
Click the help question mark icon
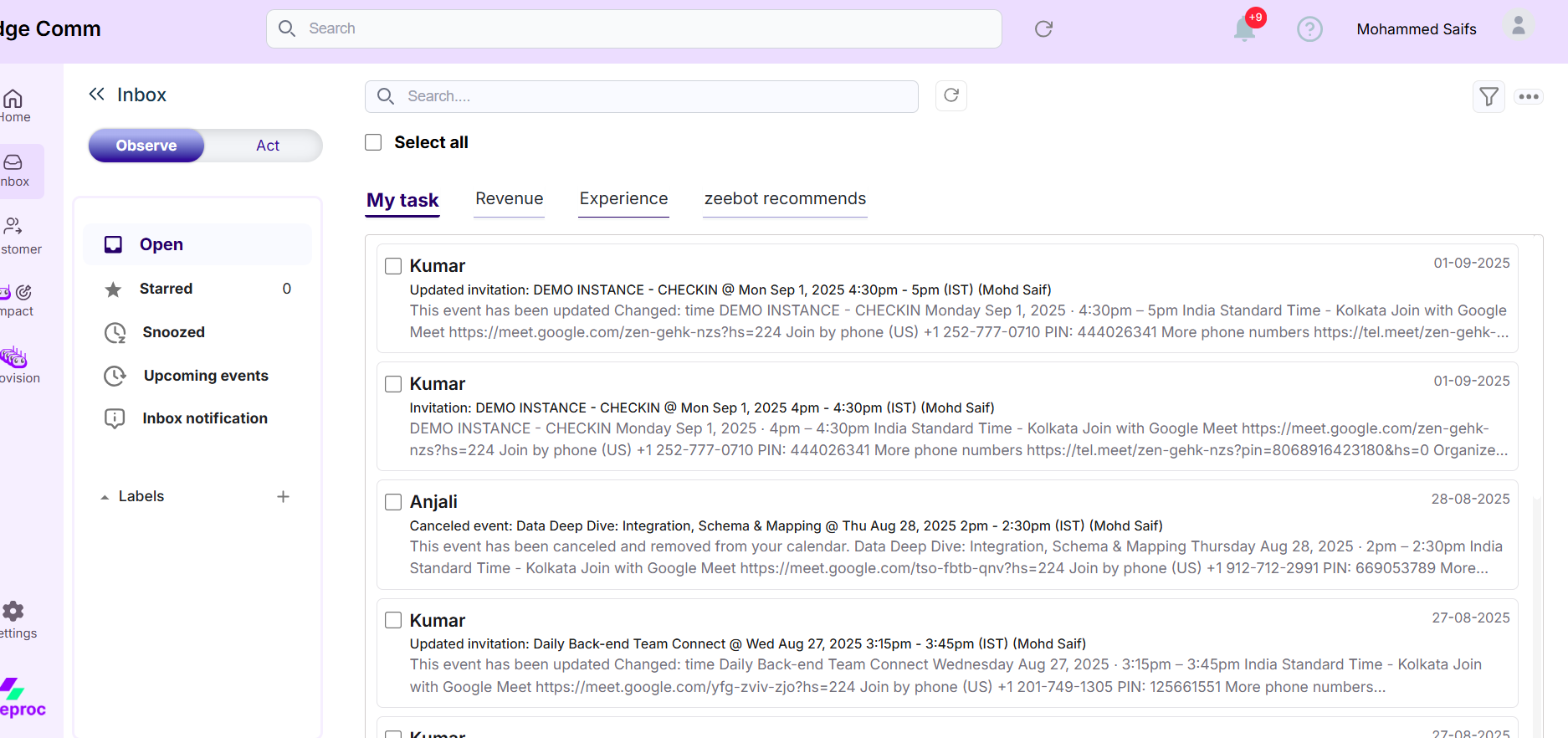1309,29
